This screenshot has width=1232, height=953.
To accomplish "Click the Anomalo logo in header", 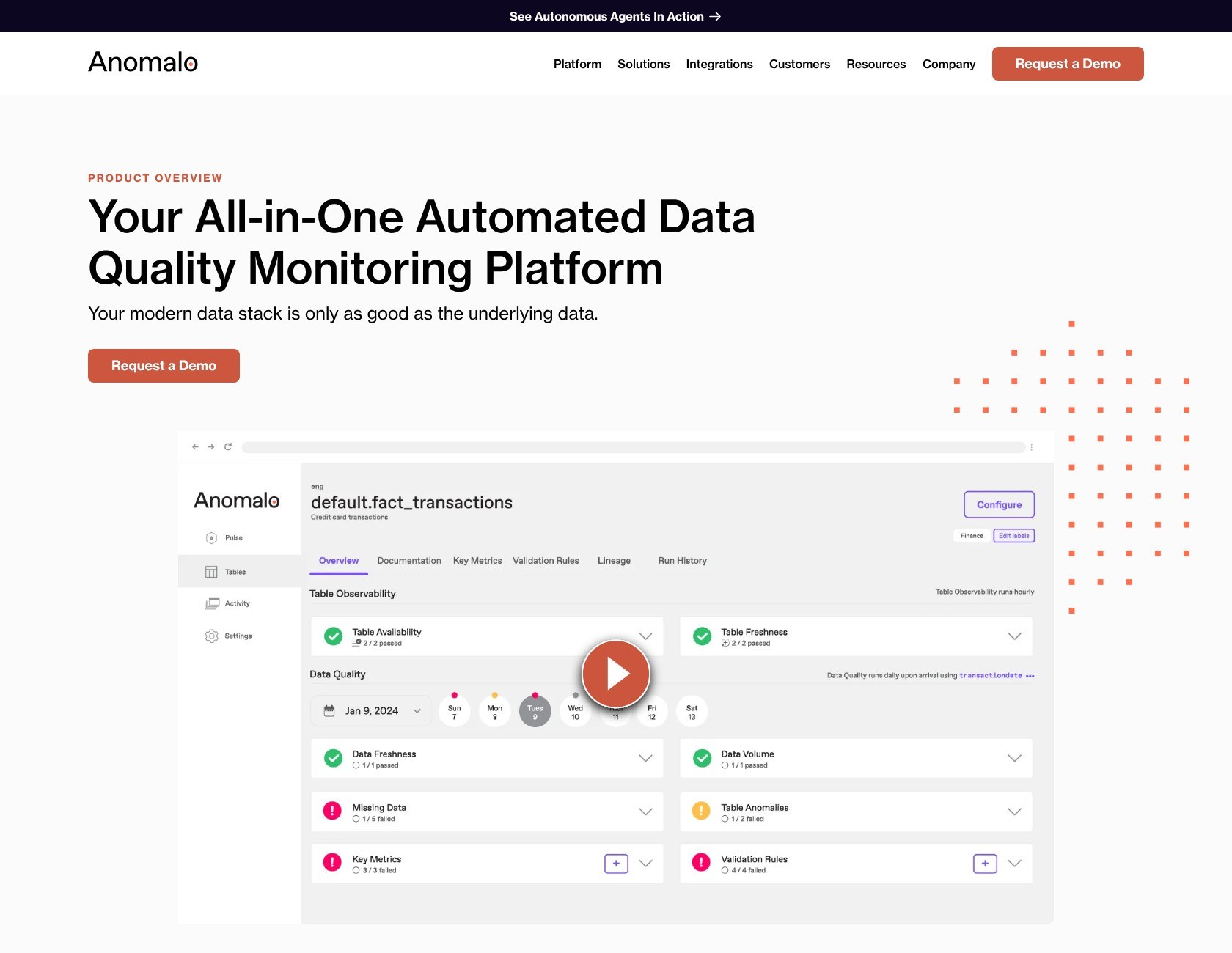I will pos(143,62).
